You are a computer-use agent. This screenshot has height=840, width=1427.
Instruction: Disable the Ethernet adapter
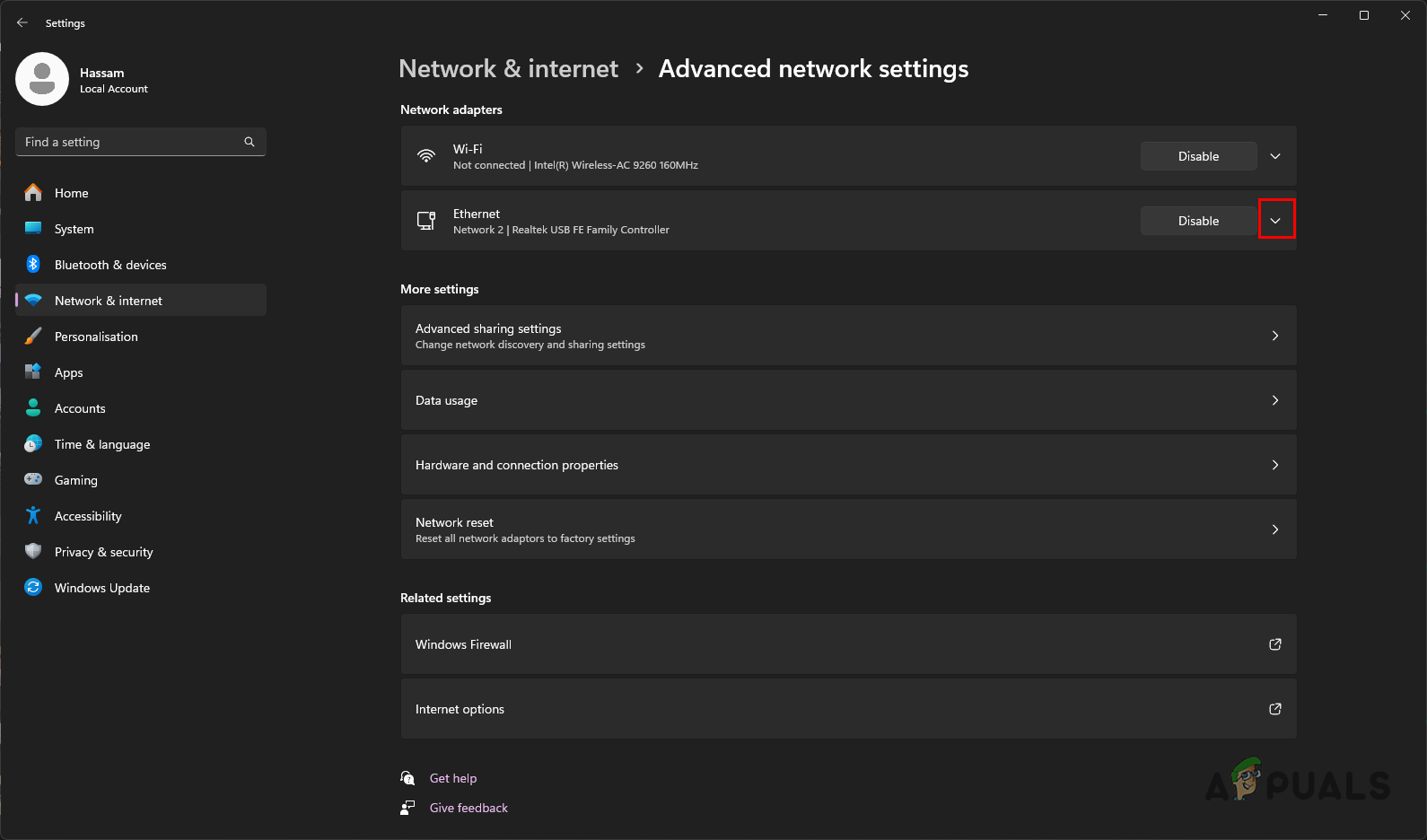(1198, 220)
